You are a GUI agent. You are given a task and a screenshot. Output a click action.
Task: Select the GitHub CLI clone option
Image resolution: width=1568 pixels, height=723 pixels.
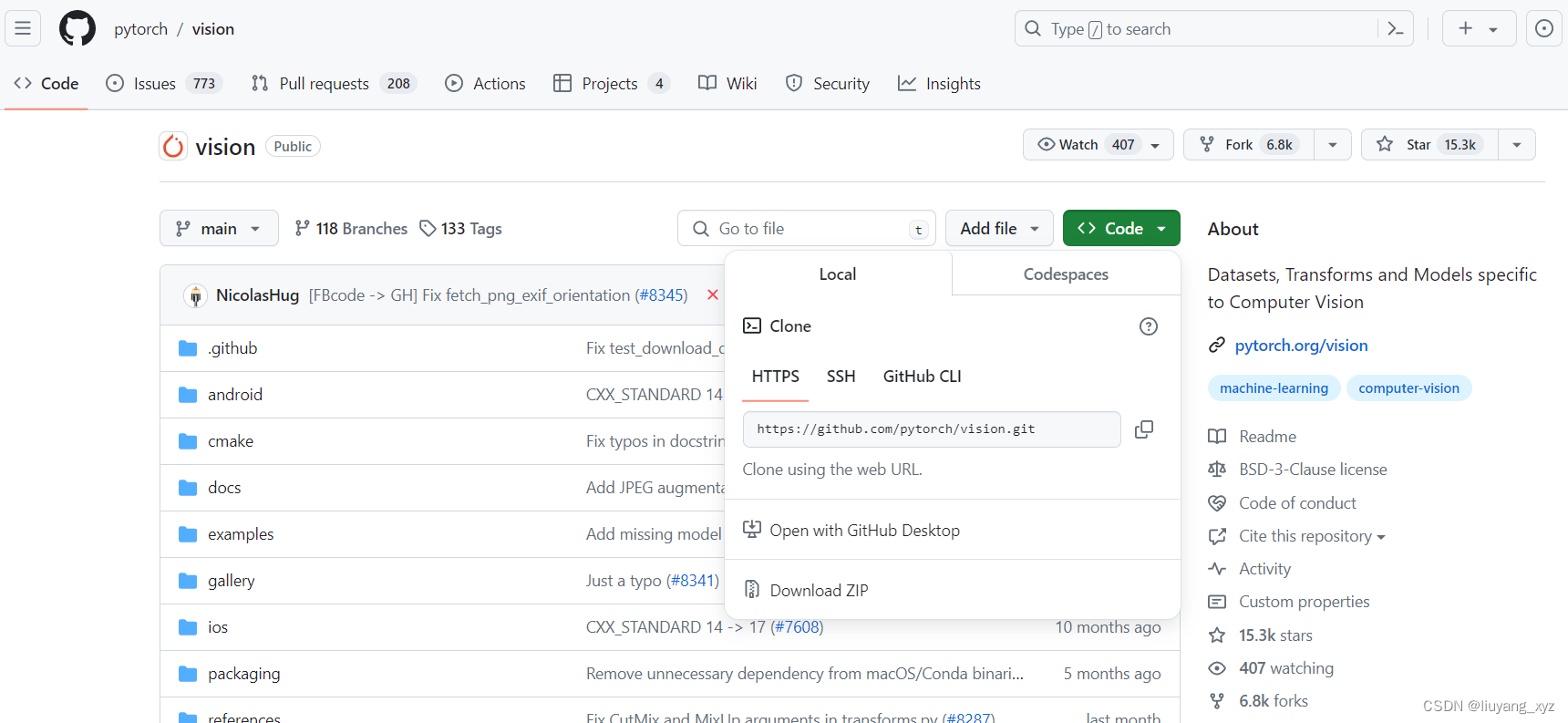[x=922, y=377]
